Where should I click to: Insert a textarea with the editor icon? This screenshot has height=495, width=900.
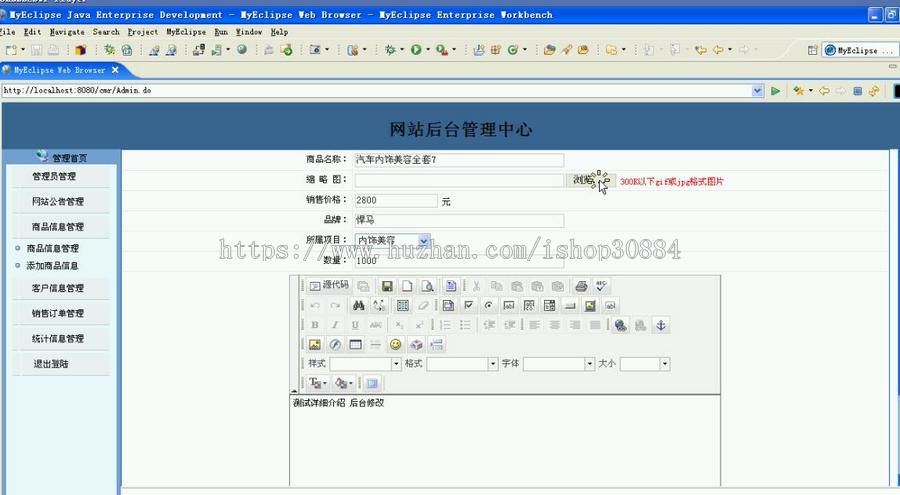529,305
